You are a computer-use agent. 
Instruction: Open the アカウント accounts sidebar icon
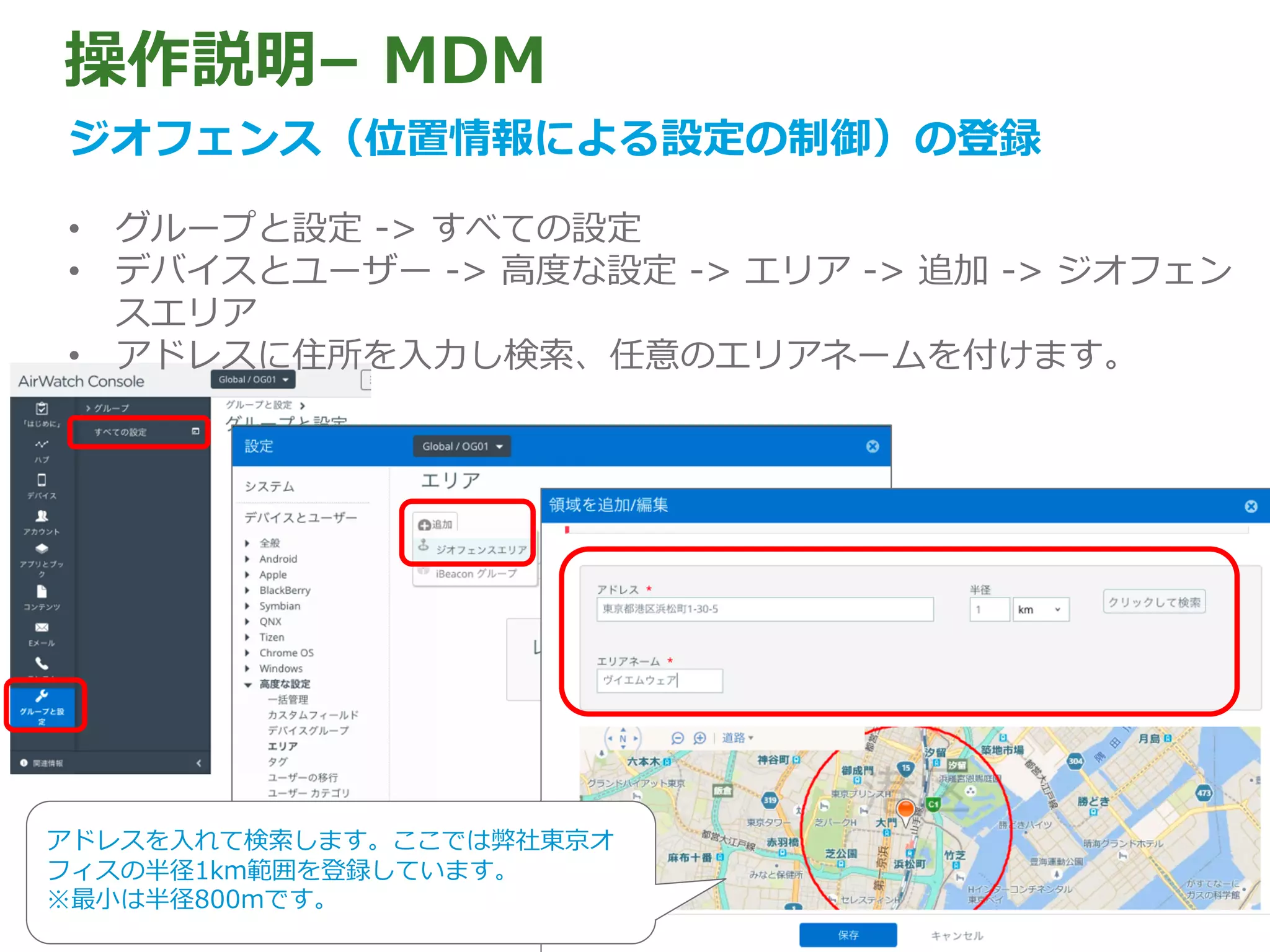(42, 516)
